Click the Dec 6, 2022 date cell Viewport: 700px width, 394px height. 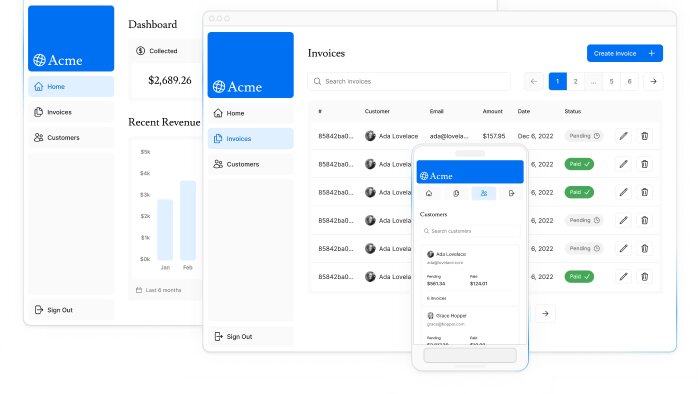(535, 136)
